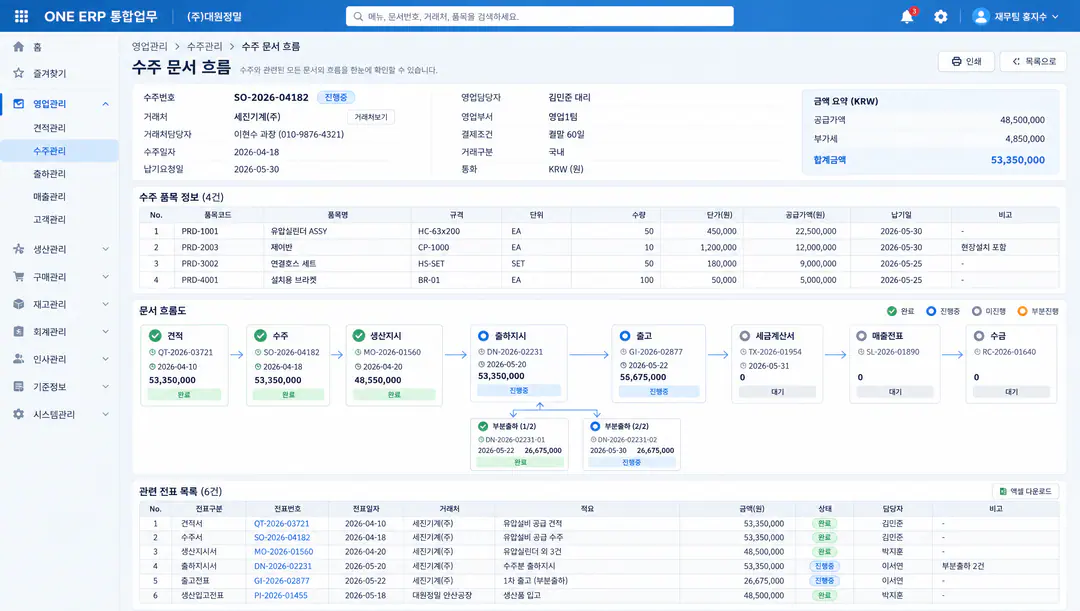The height and width of the screenshot is (611, 1080).
Task: Open voucher link QT-2026-03721
Action: click(282, 524)
